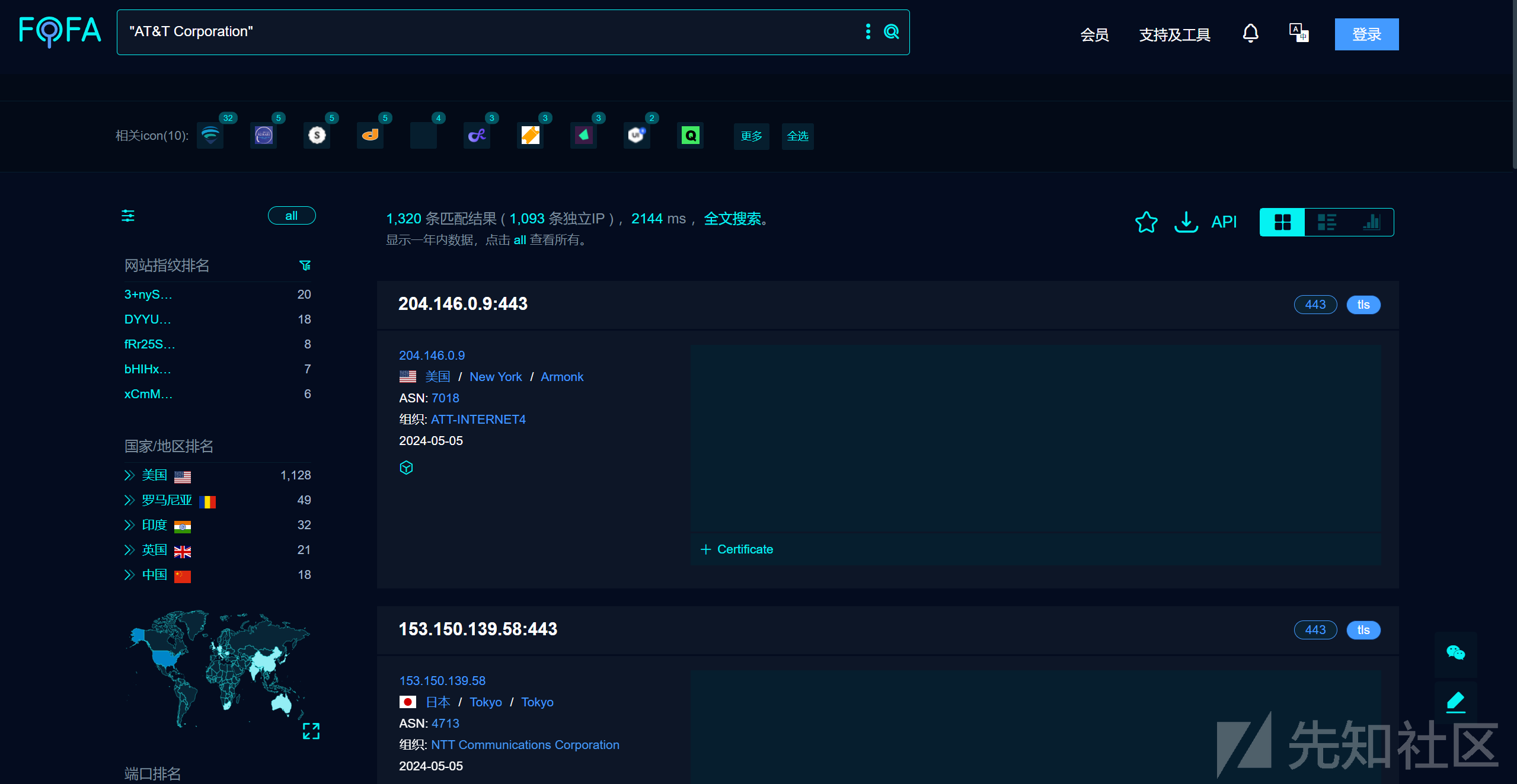Filter by fingerprint bHlHx…

[148, 369]
